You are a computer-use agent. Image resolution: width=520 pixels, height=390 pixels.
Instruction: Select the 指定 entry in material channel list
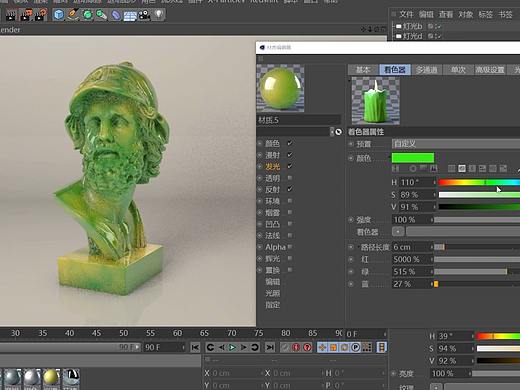tap(273, 305)
